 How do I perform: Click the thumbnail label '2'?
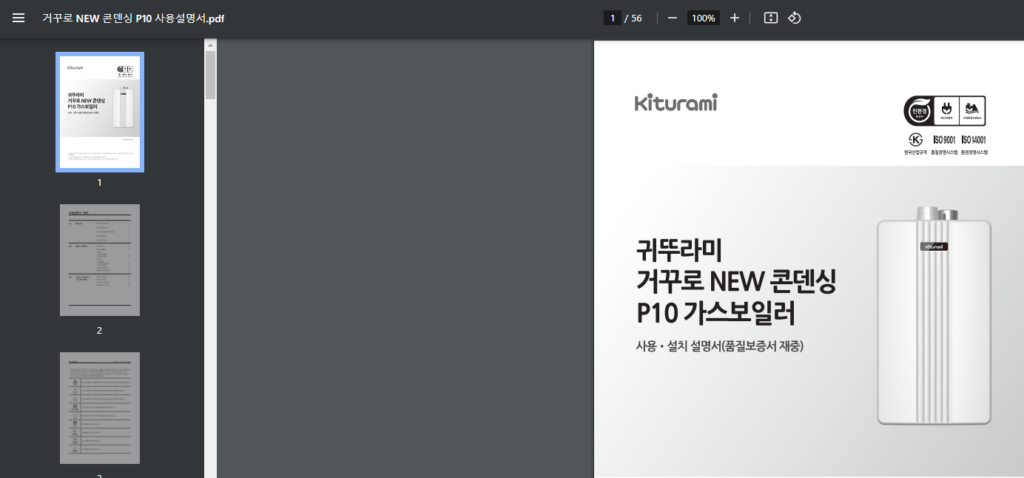(x=99, y=330)
